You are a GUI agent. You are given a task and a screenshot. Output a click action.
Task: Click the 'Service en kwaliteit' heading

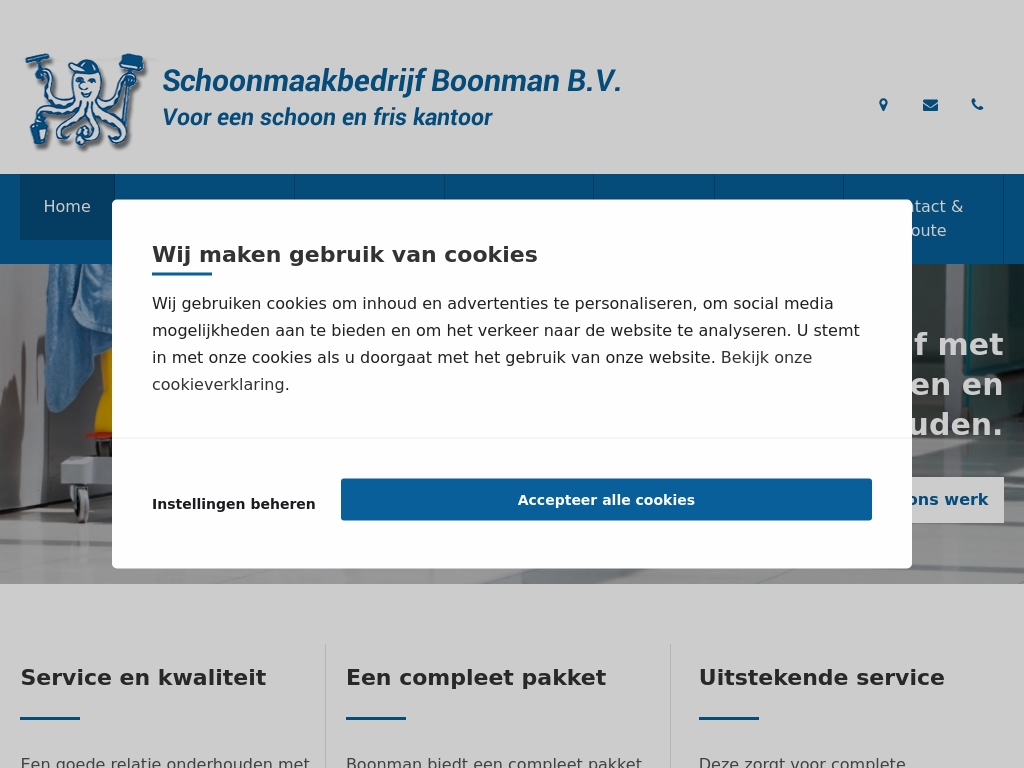click(143, 678)
